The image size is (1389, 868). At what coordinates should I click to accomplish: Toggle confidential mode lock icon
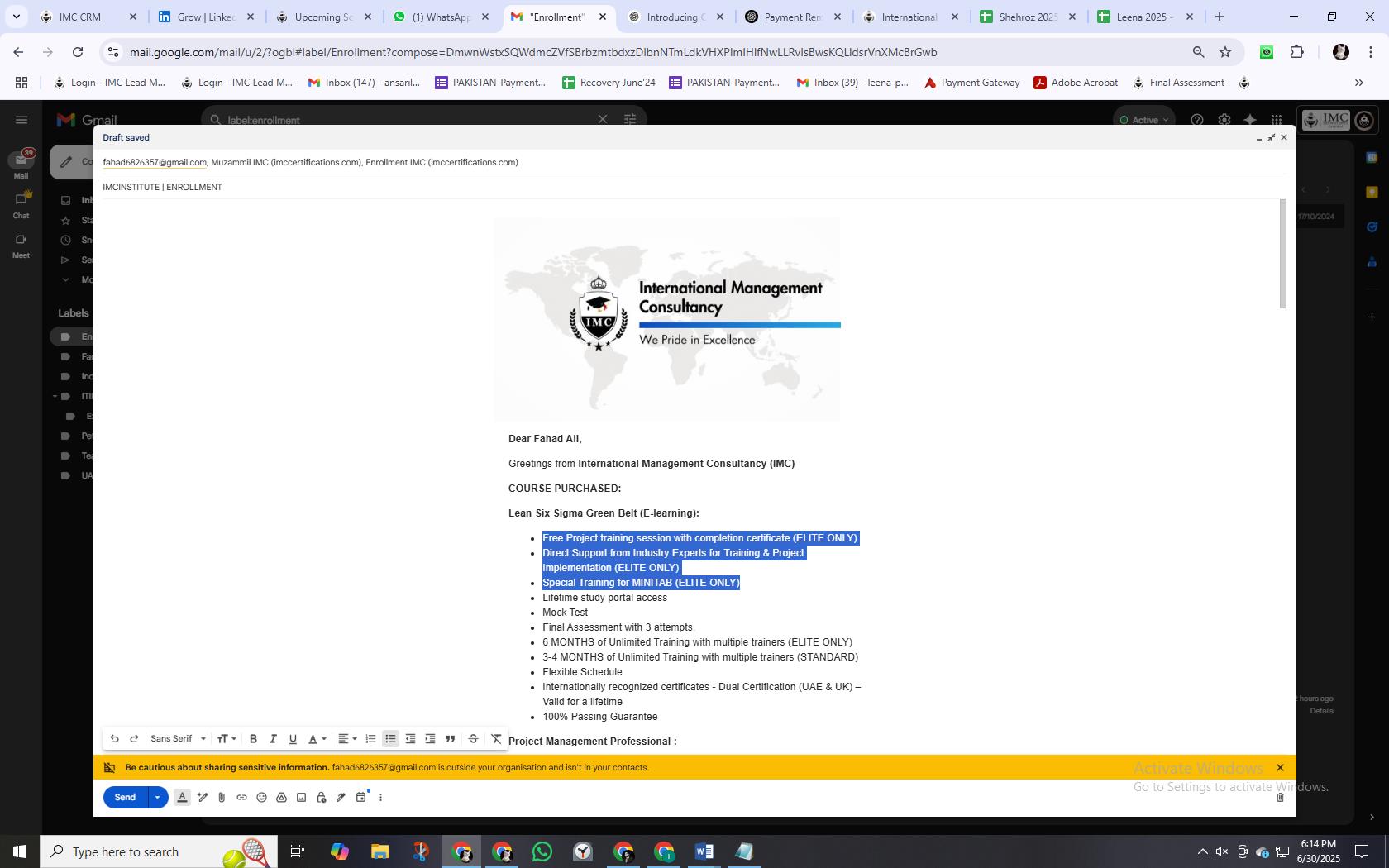pos(321,798)
